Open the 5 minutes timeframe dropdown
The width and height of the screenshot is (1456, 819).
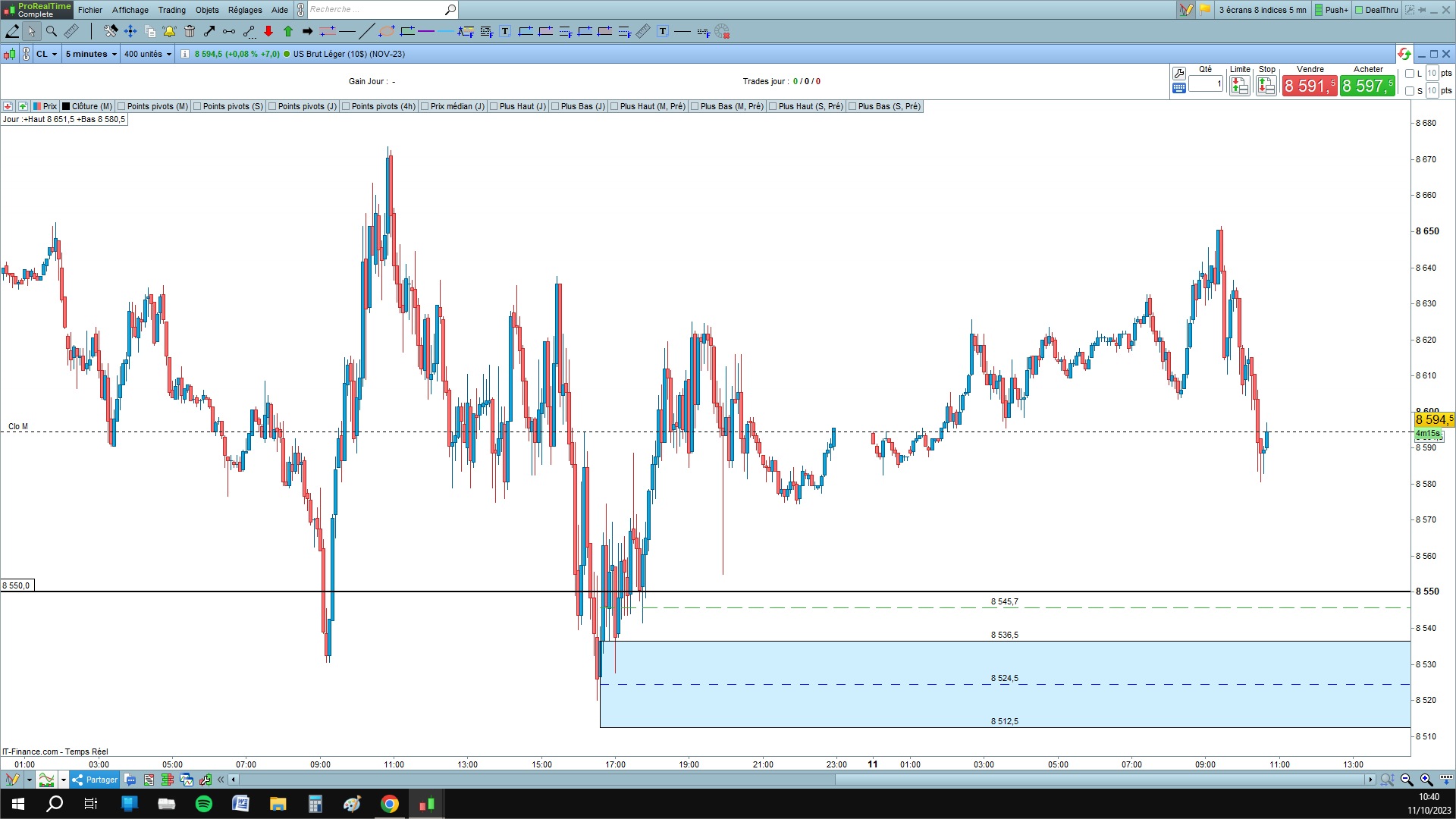pos(91,54)
